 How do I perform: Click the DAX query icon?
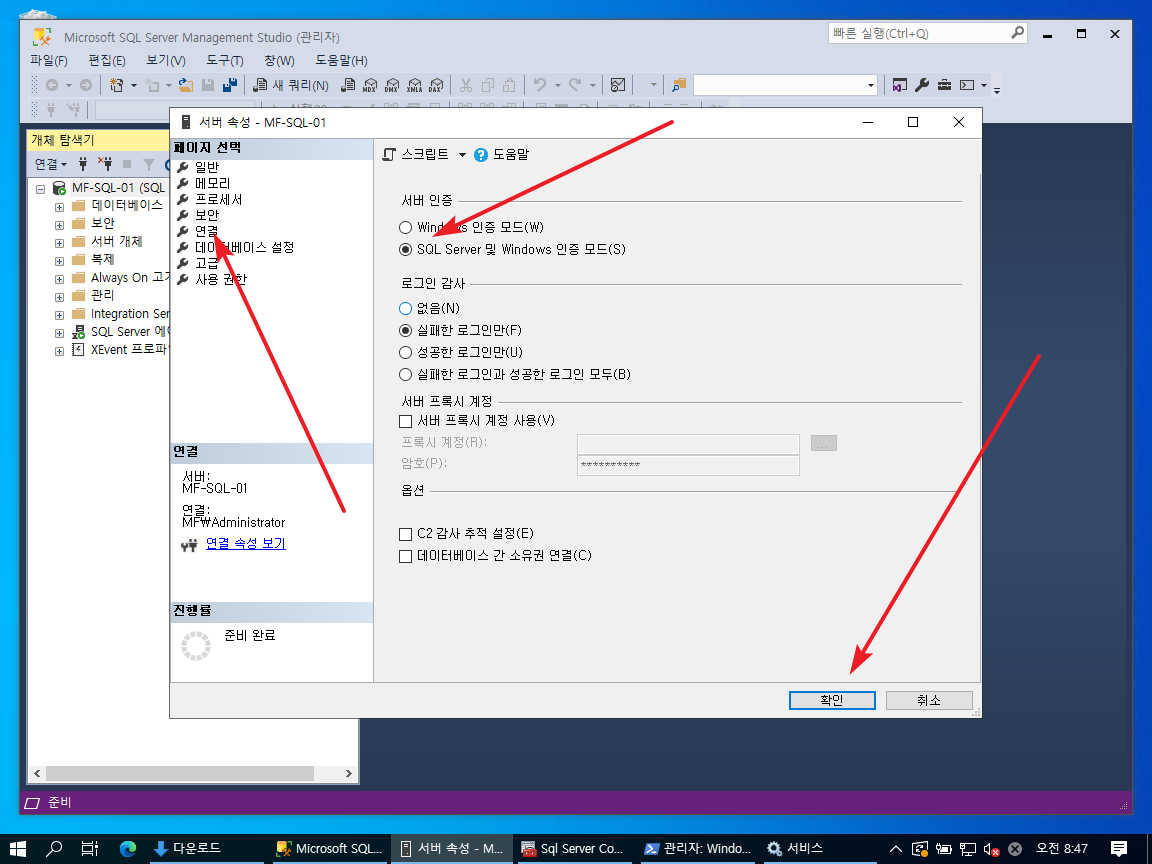[436, 85]
